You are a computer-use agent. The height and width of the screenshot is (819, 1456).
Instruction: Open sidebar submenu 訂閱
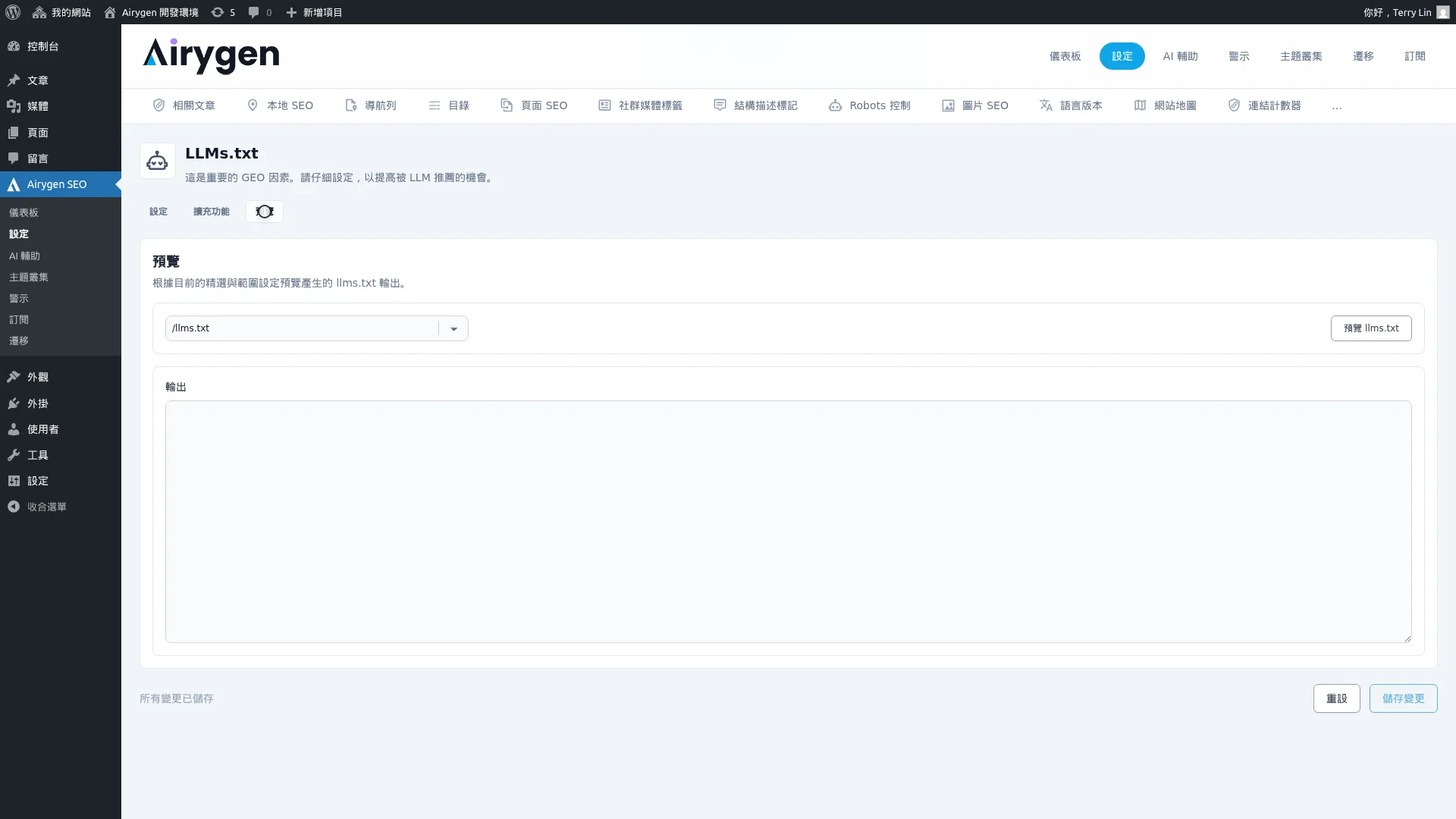click(x=19, y=320)
